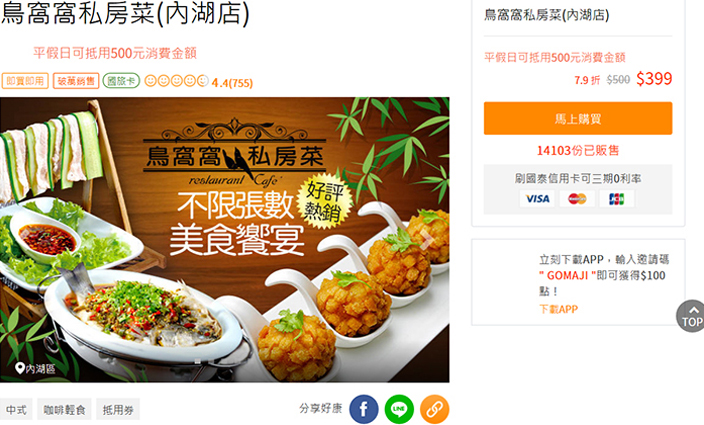The height and width of the screenshot is (425, 704).
Task: Advance banner with right chevron arrow
Action: (427, 239)
